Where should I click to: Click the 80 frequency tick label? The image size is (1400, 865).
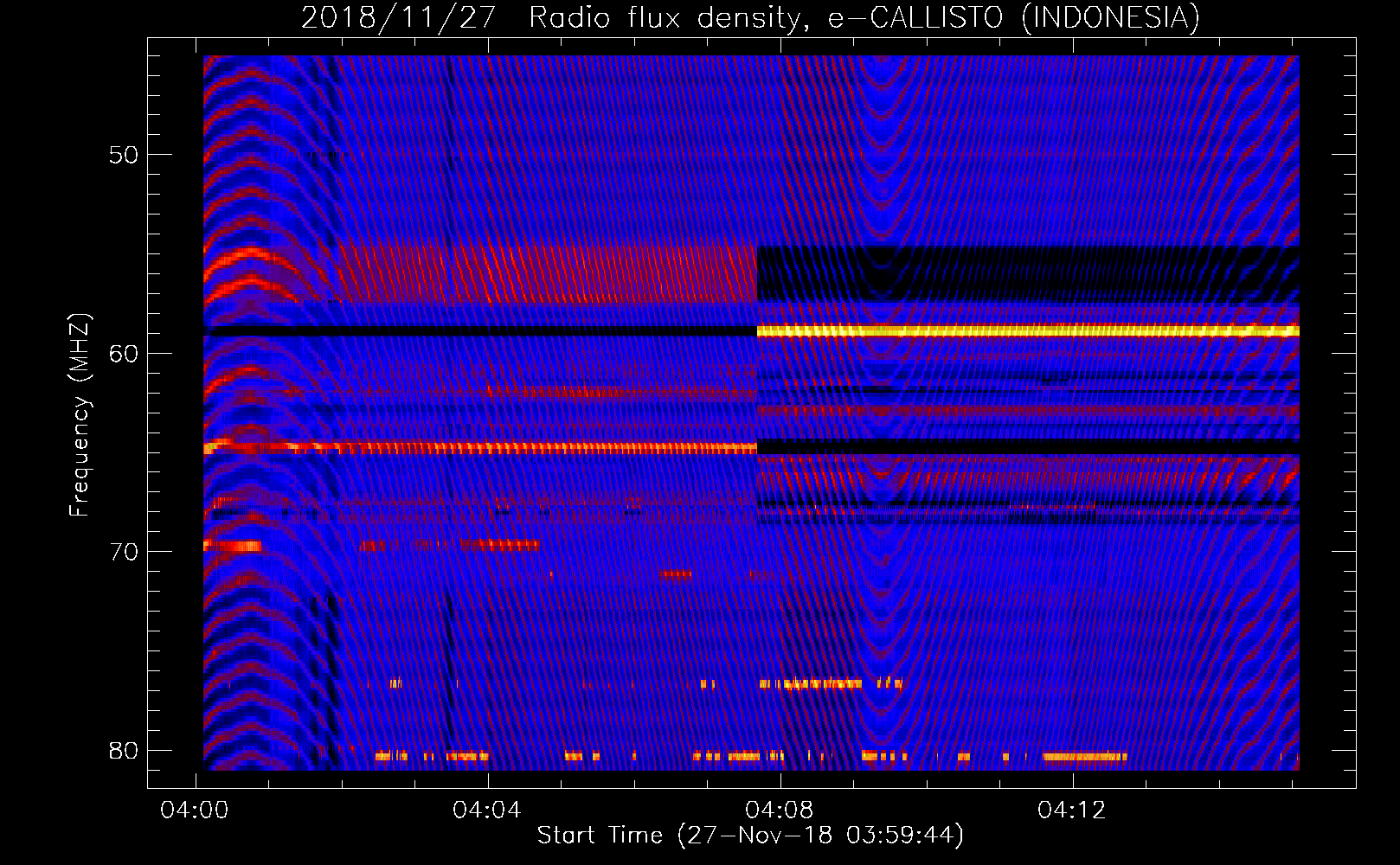(x=123, y=751)
